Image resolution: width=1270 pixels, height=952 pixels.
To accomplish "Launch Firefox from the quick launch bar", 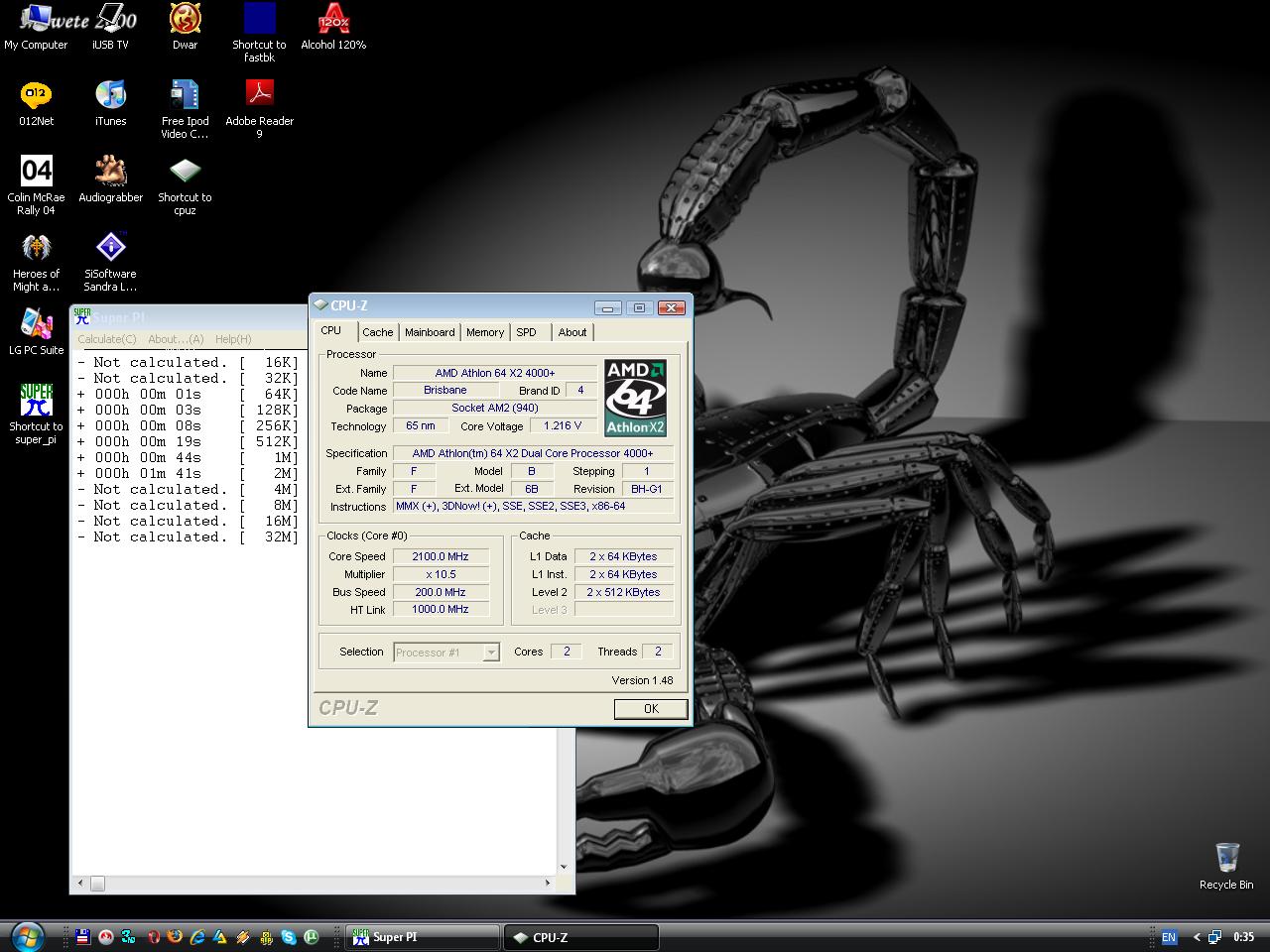I will click(x=176, y=936).
